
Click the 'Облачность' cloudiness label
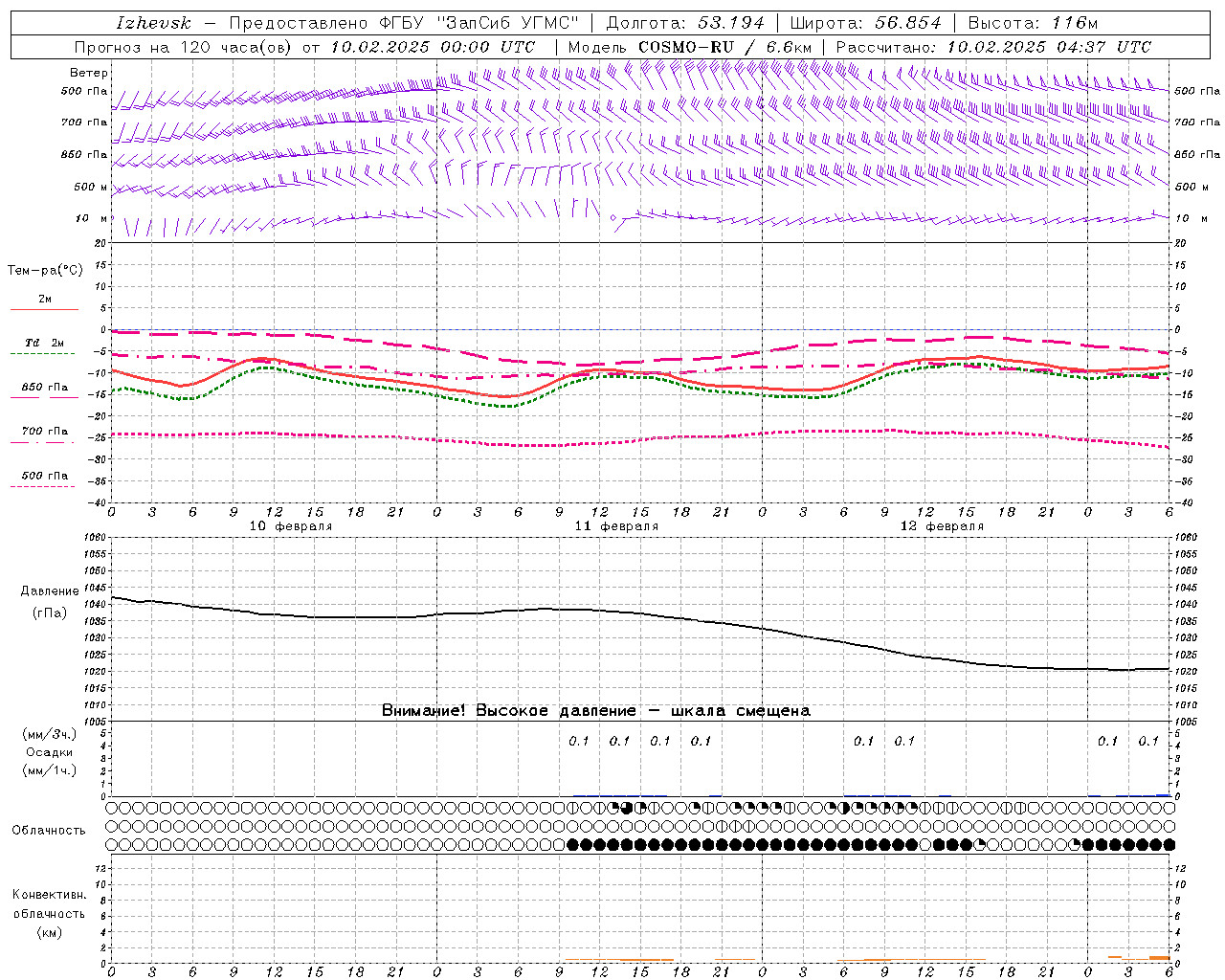(x=49, y=831)
